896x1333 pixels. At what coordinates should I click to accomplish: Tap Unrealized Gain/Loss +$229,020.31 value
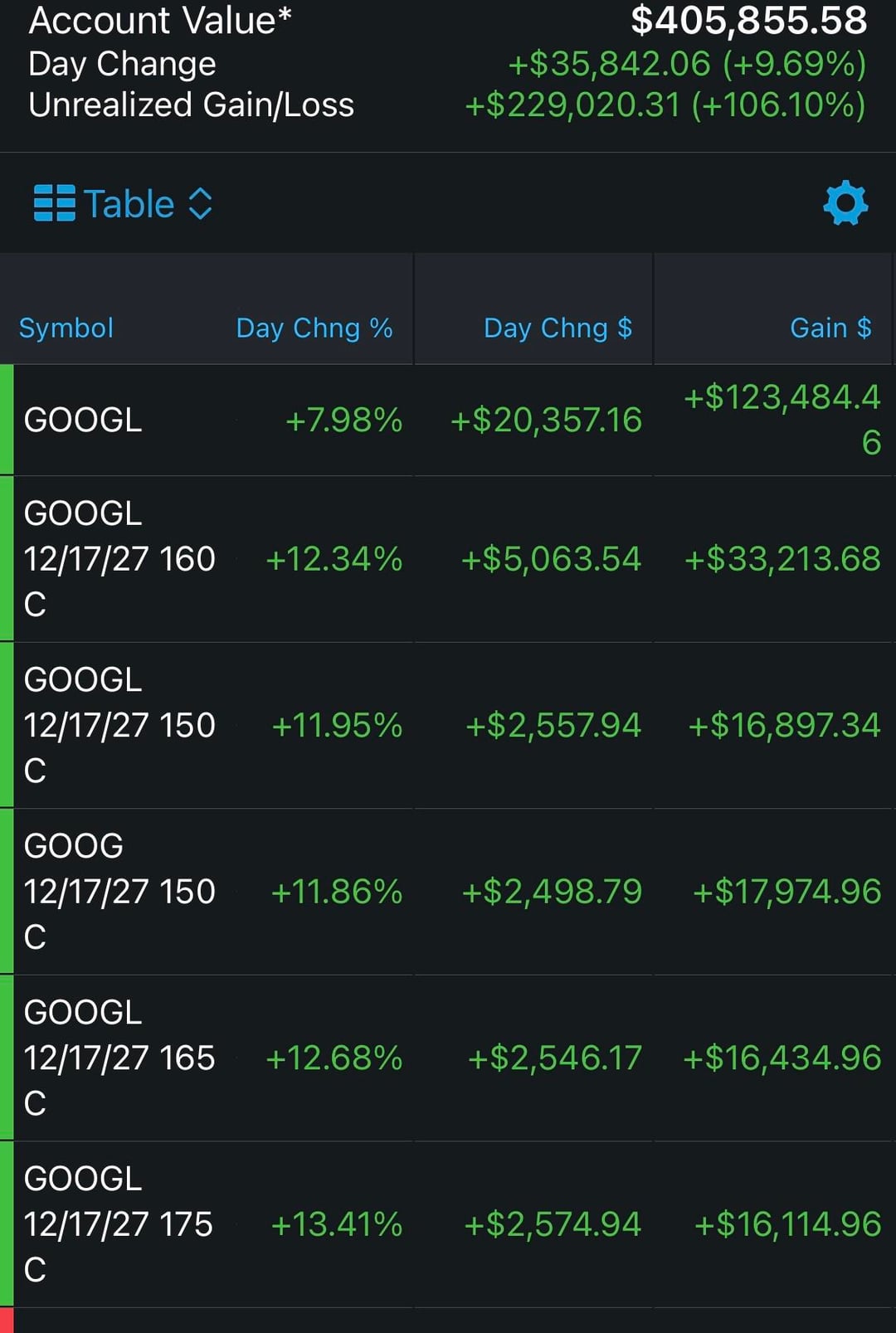click(572, 105)
